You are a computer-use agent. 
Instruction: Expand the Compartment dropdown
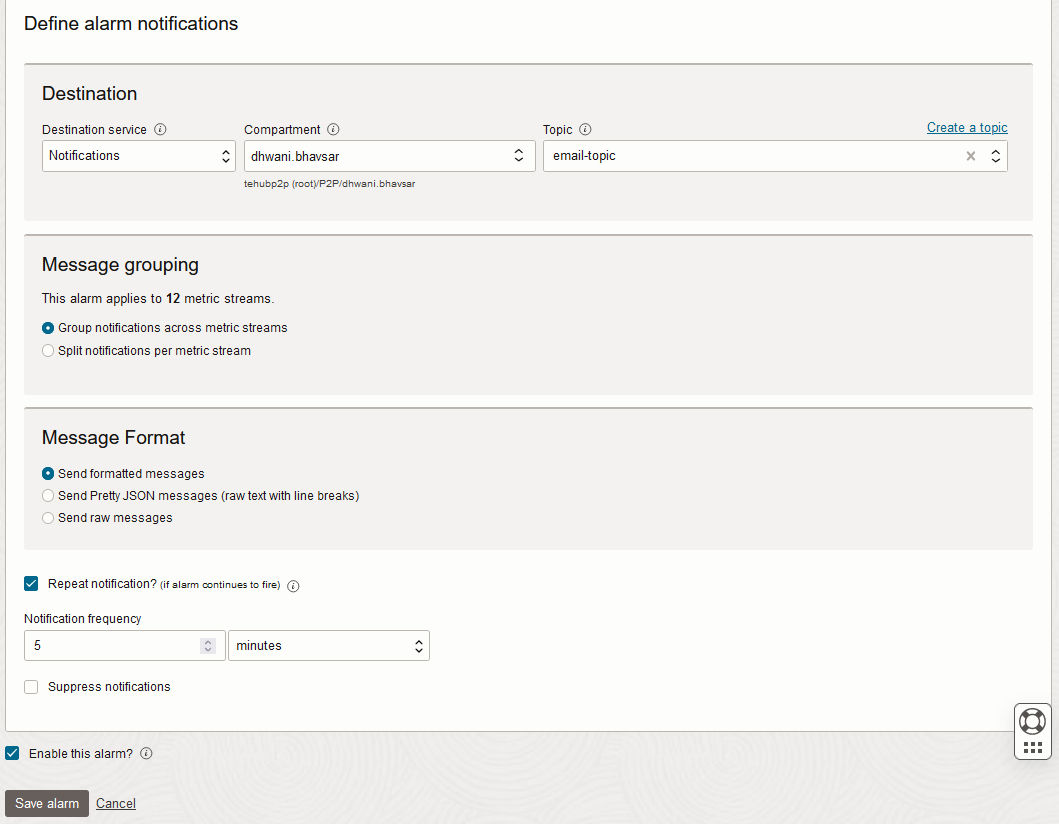coord(385,156)
